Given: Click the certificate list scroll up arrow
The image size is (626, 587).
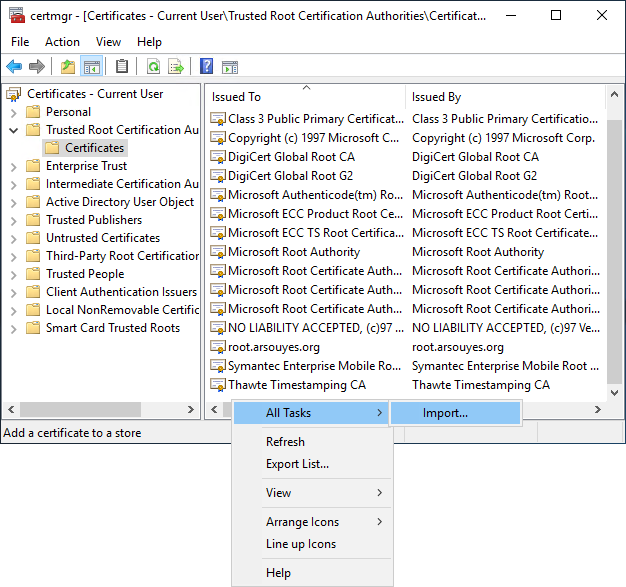Looking at the screenshot, I should [614, 95].
